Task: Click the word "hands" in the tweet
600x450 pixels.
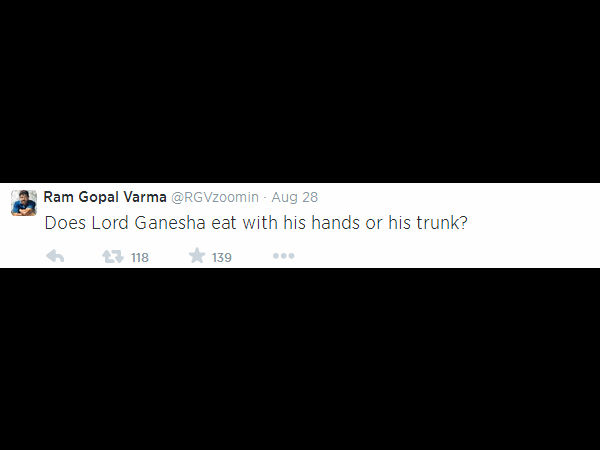Action: point(338,223)
